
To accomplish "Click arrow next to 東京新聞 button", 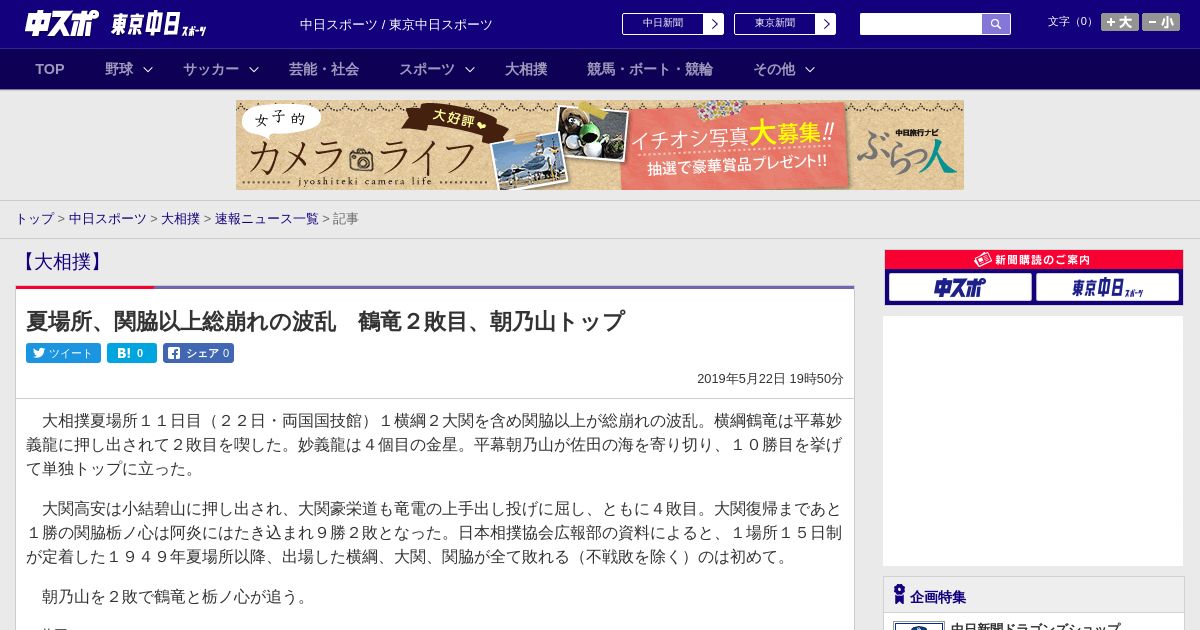I will (825, 24).
